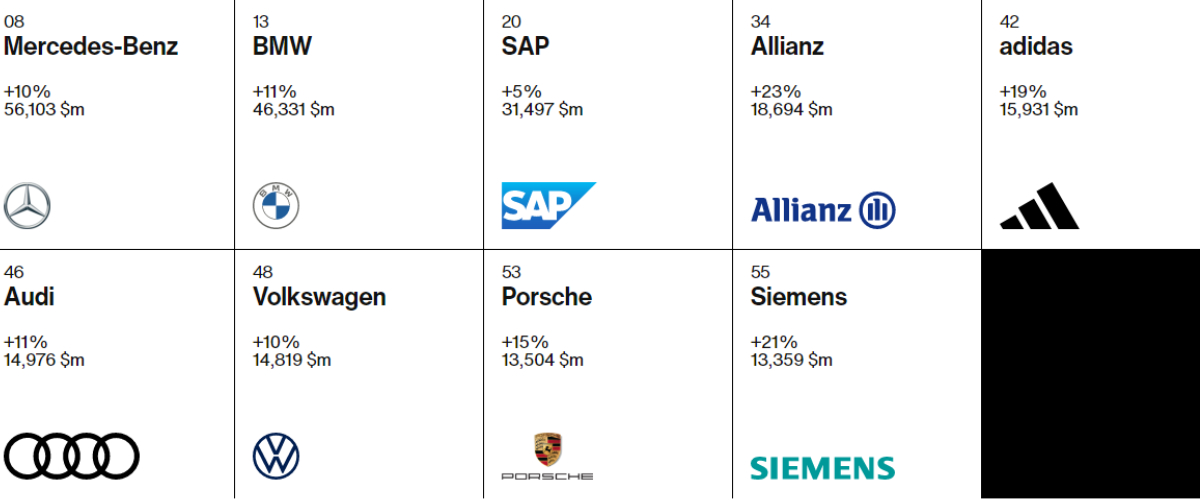Click the SAP brand title
The width and height of the screenshot is (1200, 500).
(x=526, y=46)
